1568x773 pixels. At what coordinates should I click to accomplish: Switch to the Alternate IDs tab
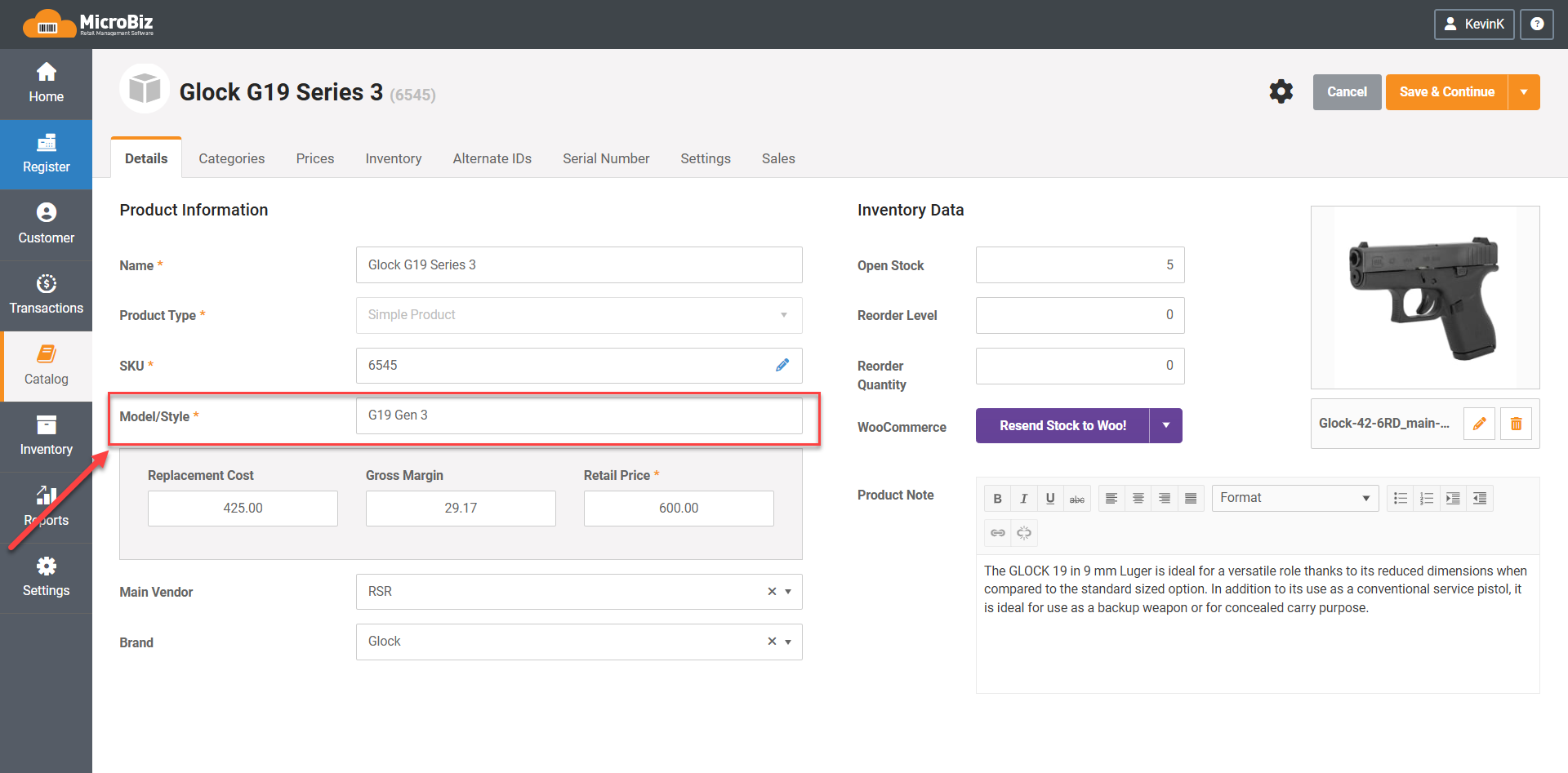(x=492, y=158)
